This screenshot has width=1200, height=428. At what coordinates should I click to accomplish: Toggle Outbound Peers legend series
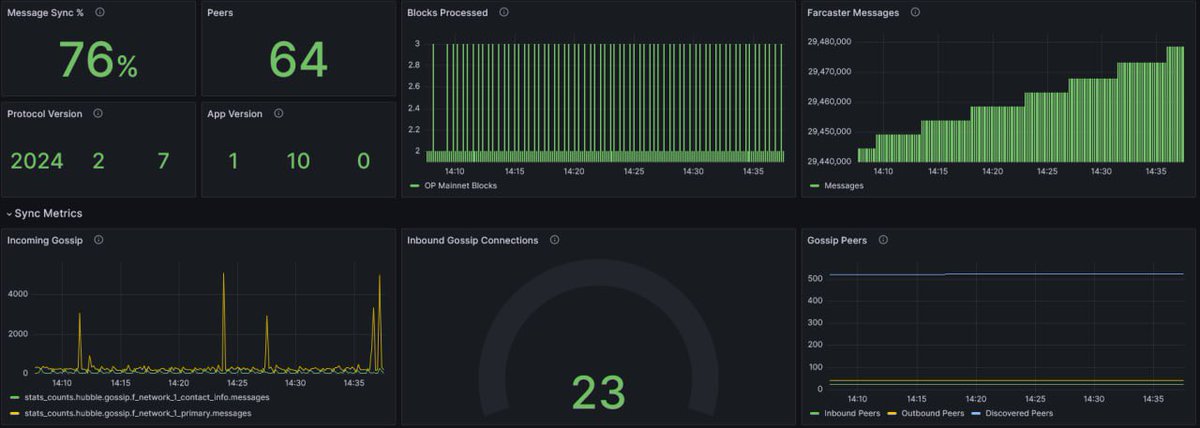click(x=934, y=412)
